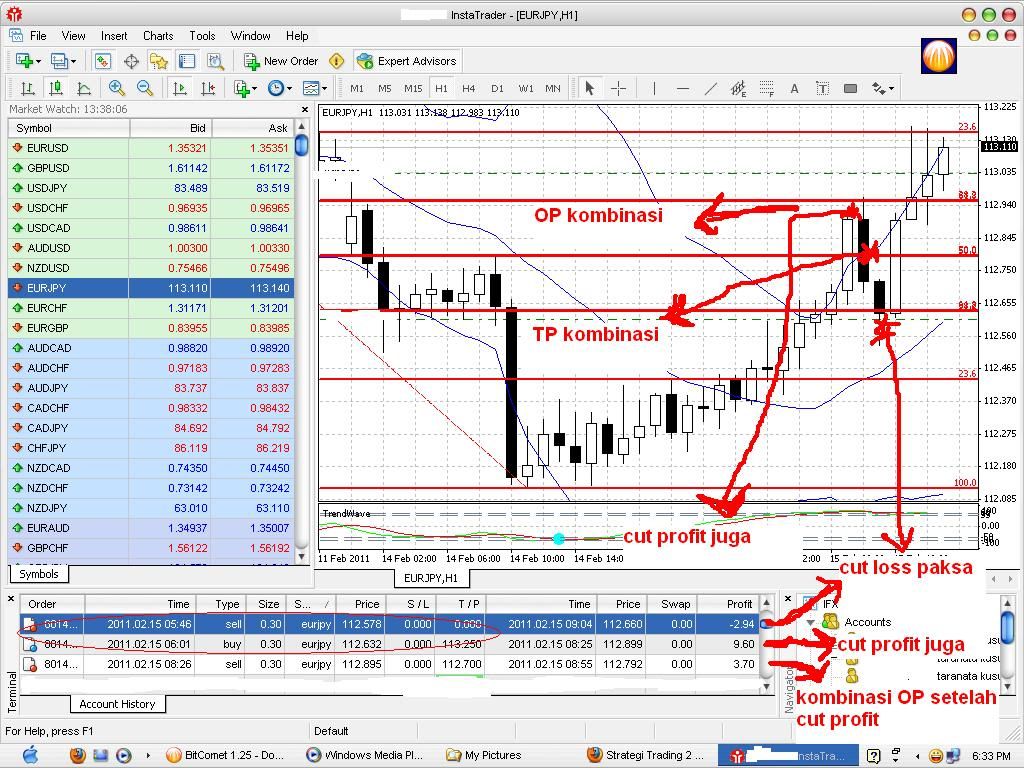Switch chart to Bar Chart mode

click(27, 88)
